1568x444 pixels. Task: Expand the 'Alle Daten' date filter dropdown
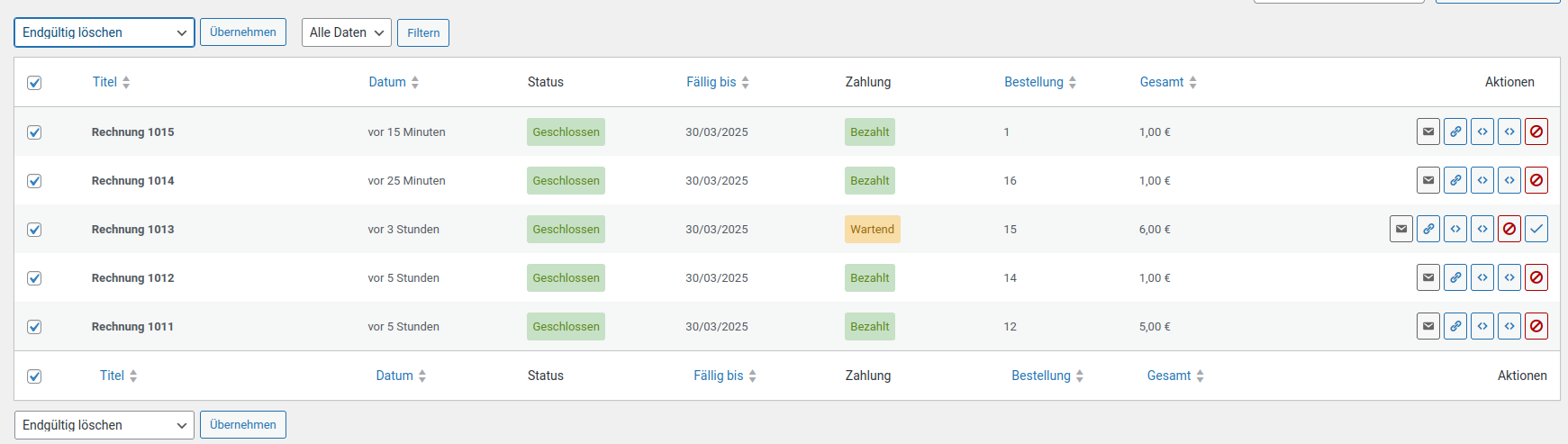(346, 32)
